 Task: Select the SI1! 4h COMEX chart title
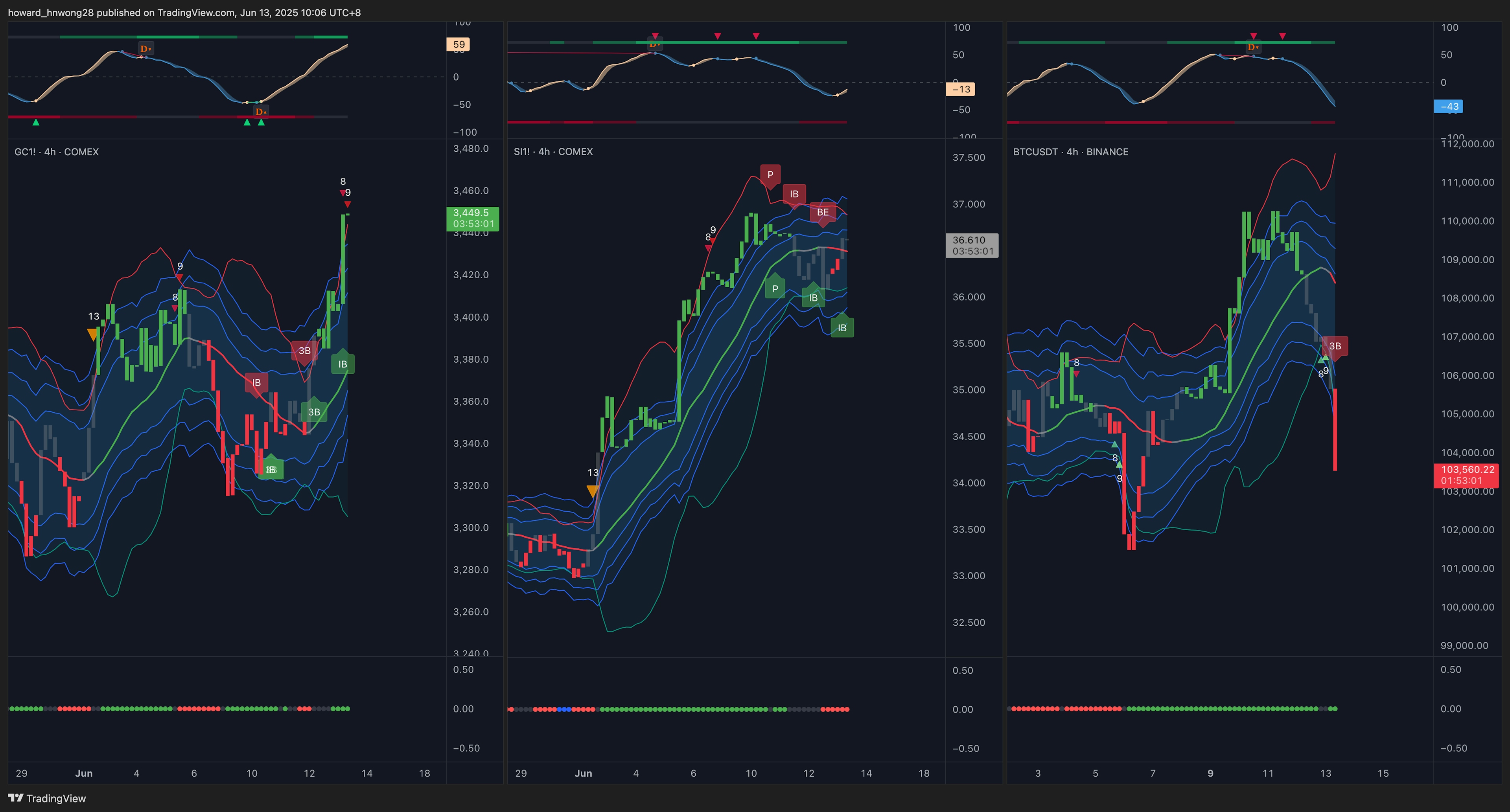(x=553, y=152)
